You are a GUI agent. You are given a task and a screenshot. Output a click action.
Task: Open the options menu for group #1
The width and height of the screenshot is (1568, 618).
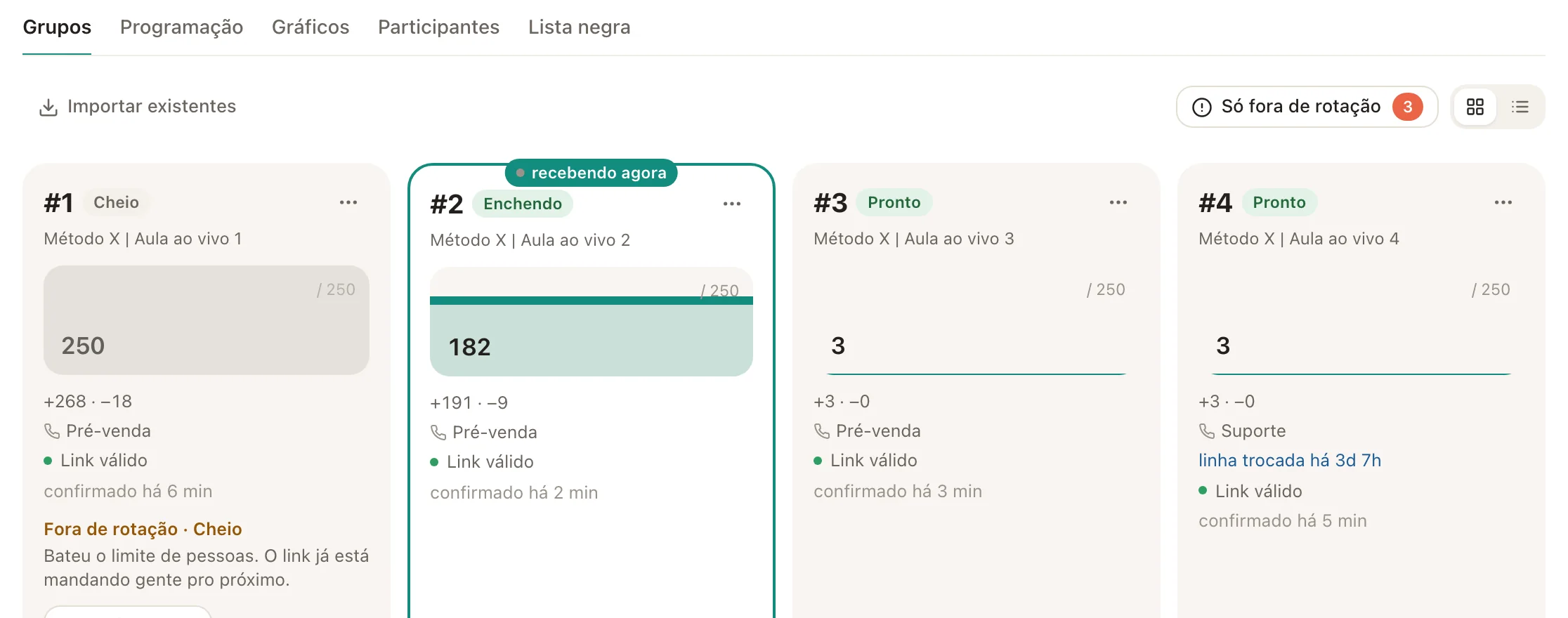348,202
